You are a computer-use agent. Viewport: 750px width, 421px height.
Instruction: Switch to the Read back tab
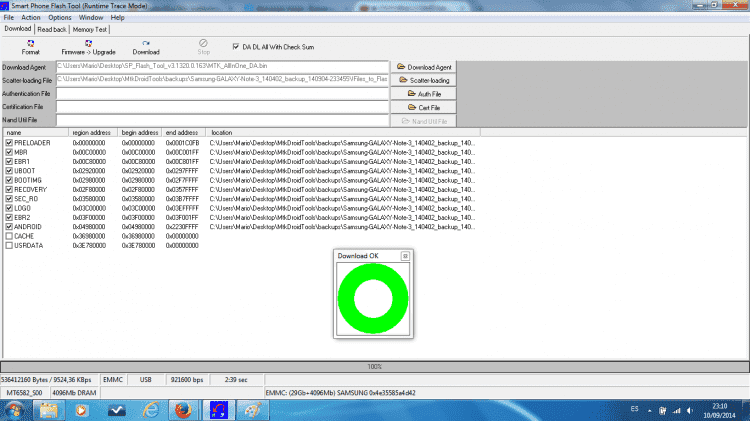tap(52, 29)
